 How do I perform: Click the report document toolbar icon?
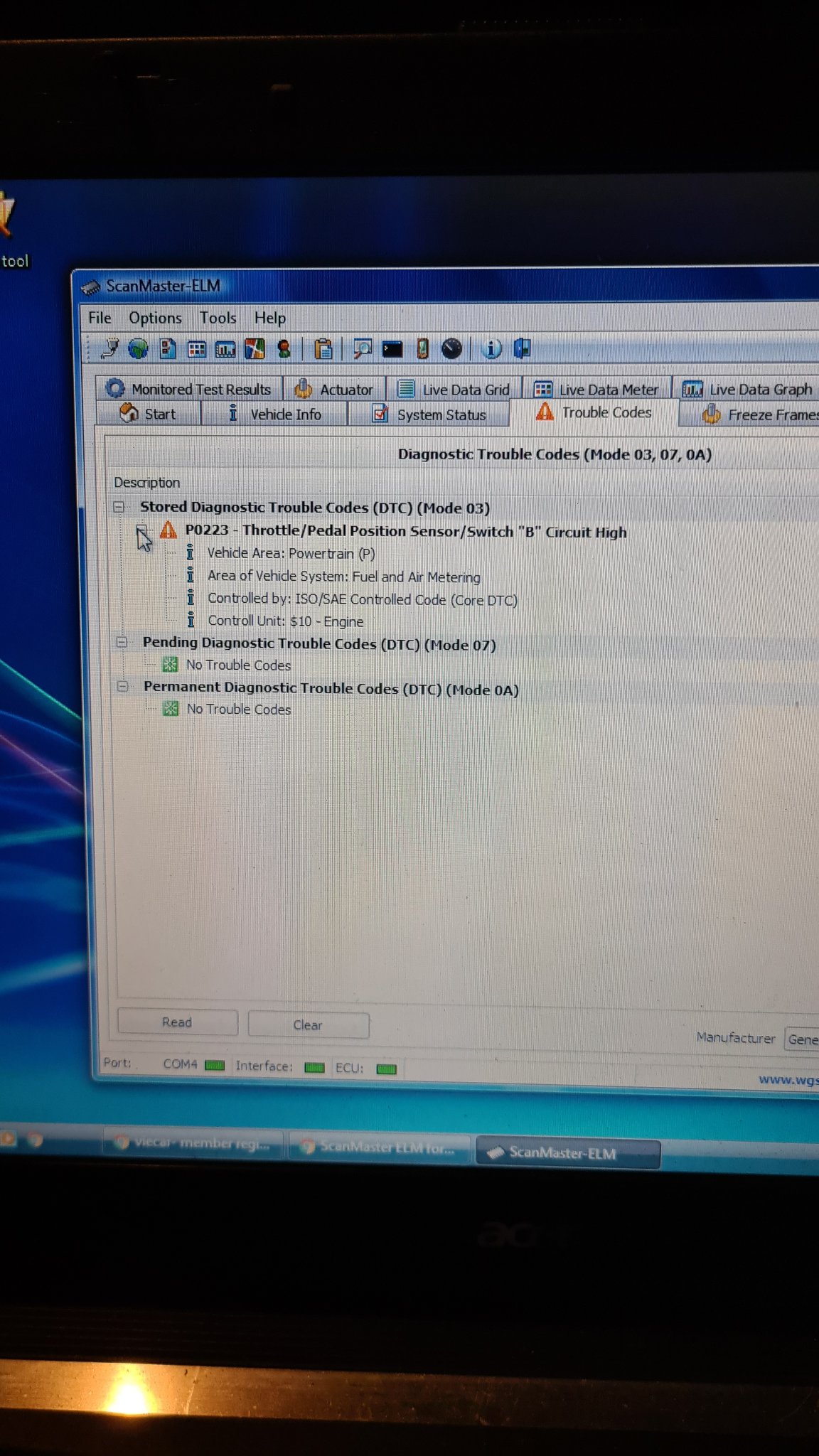pos(168,348)
